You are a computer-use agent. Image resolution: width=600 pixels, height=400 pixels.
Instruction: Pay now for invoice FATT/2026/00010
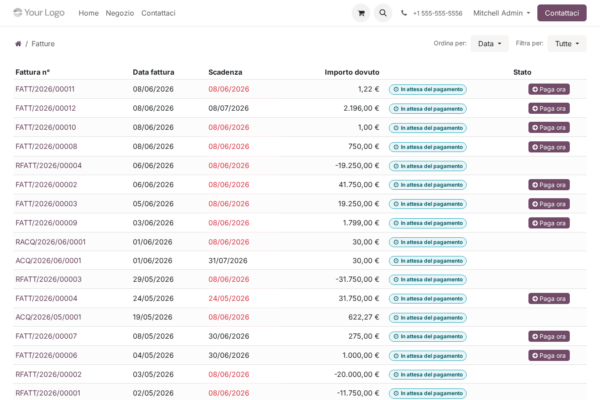tap(549, 127)
